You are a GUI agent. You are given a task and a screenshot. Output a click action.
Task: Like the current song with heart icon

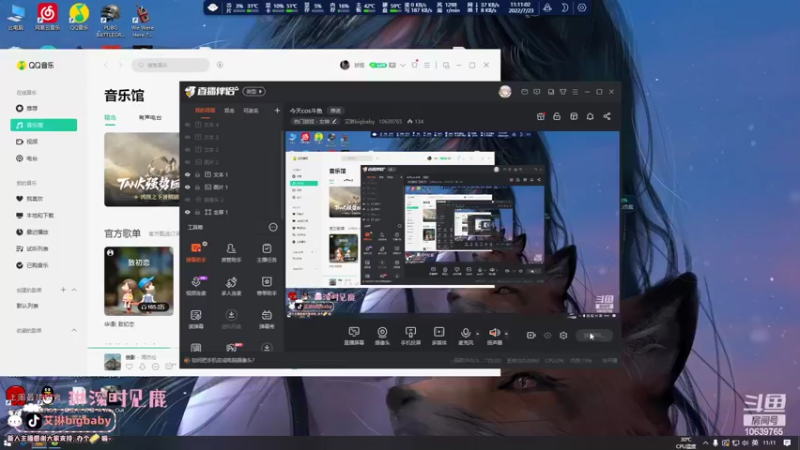click(129, 366)
